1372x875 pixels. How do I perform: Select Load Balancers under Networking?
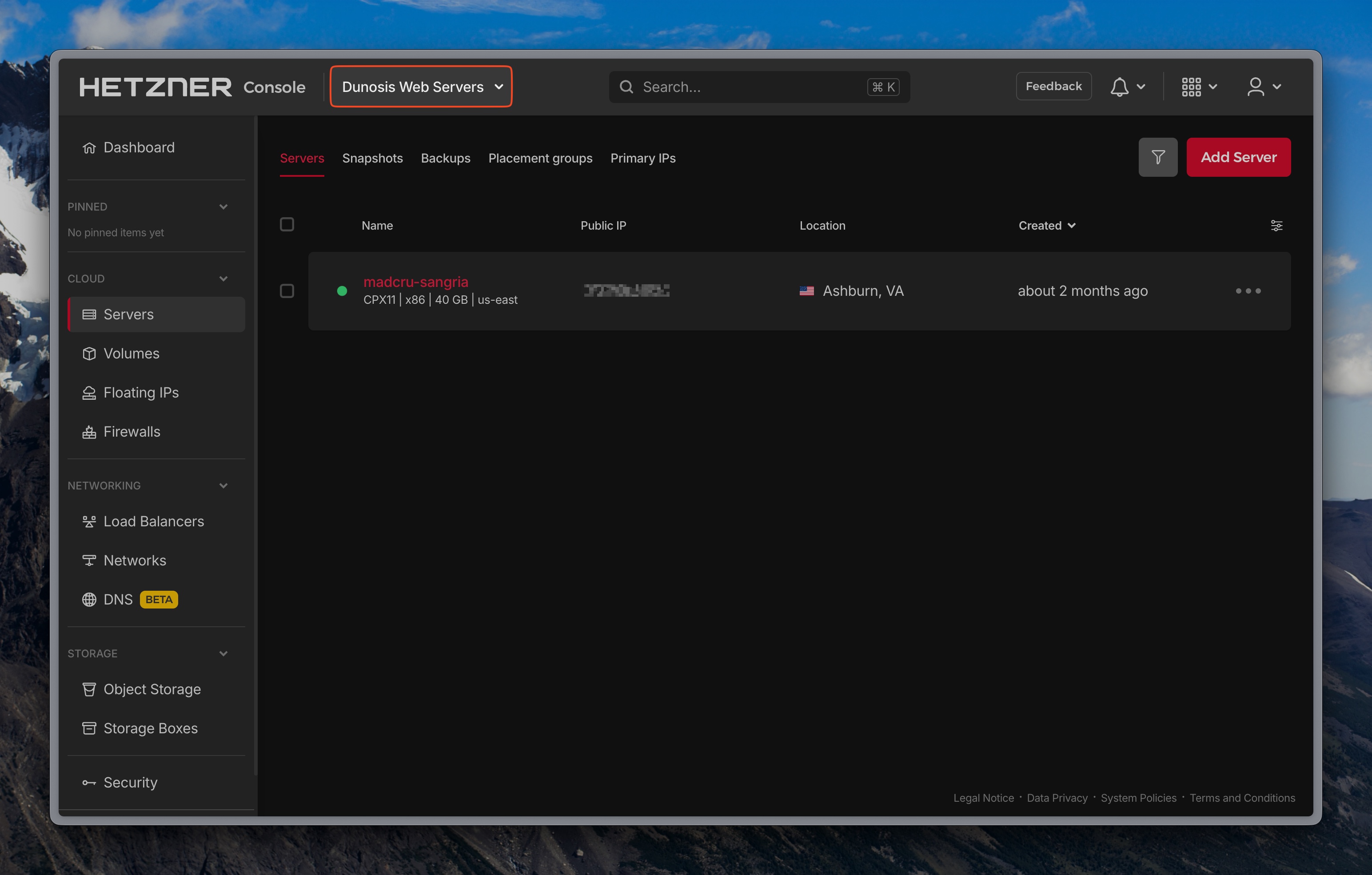point(153,521)
